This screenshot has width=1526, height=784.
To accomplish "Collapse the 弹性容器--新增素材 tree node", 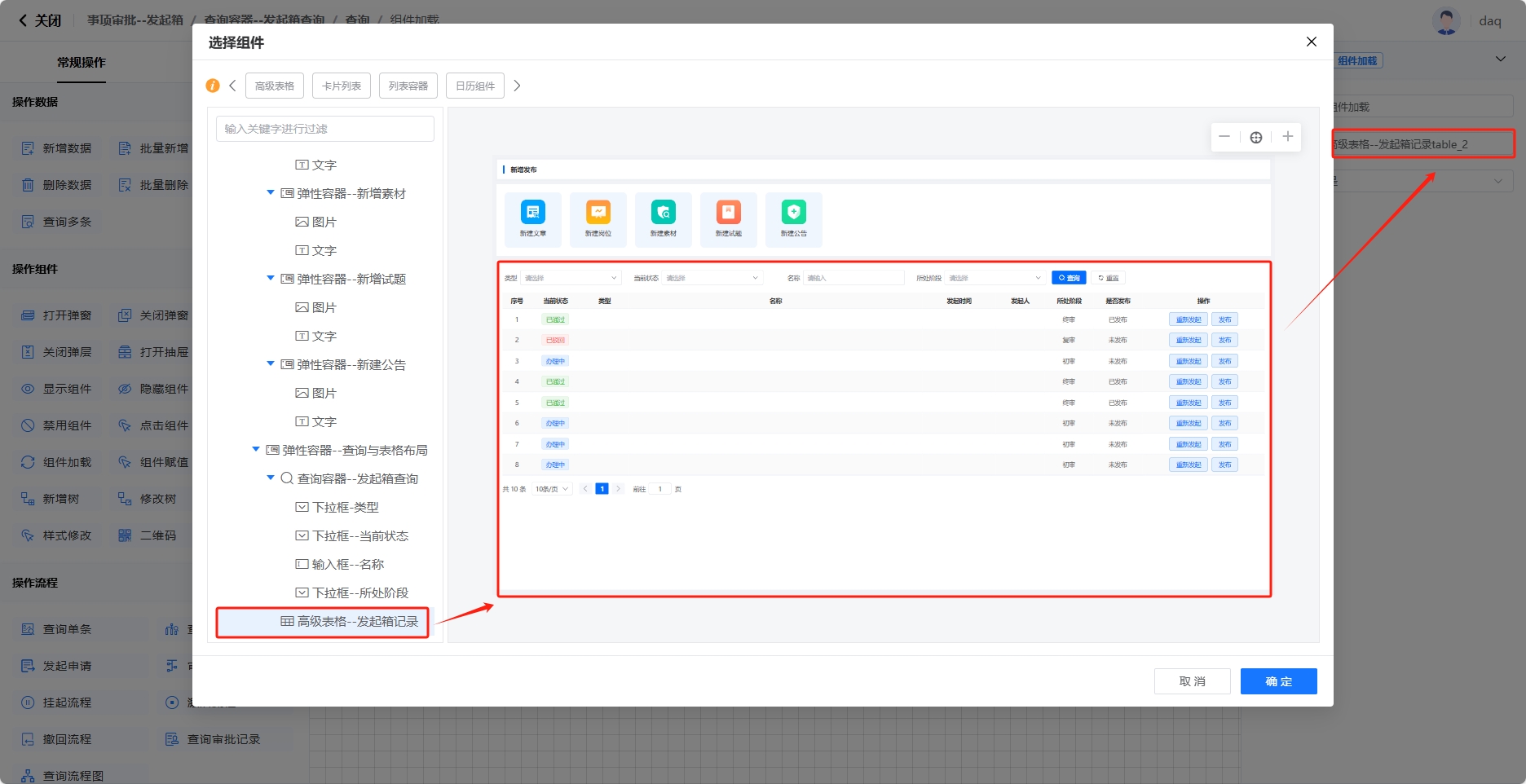I will [271, 193].
